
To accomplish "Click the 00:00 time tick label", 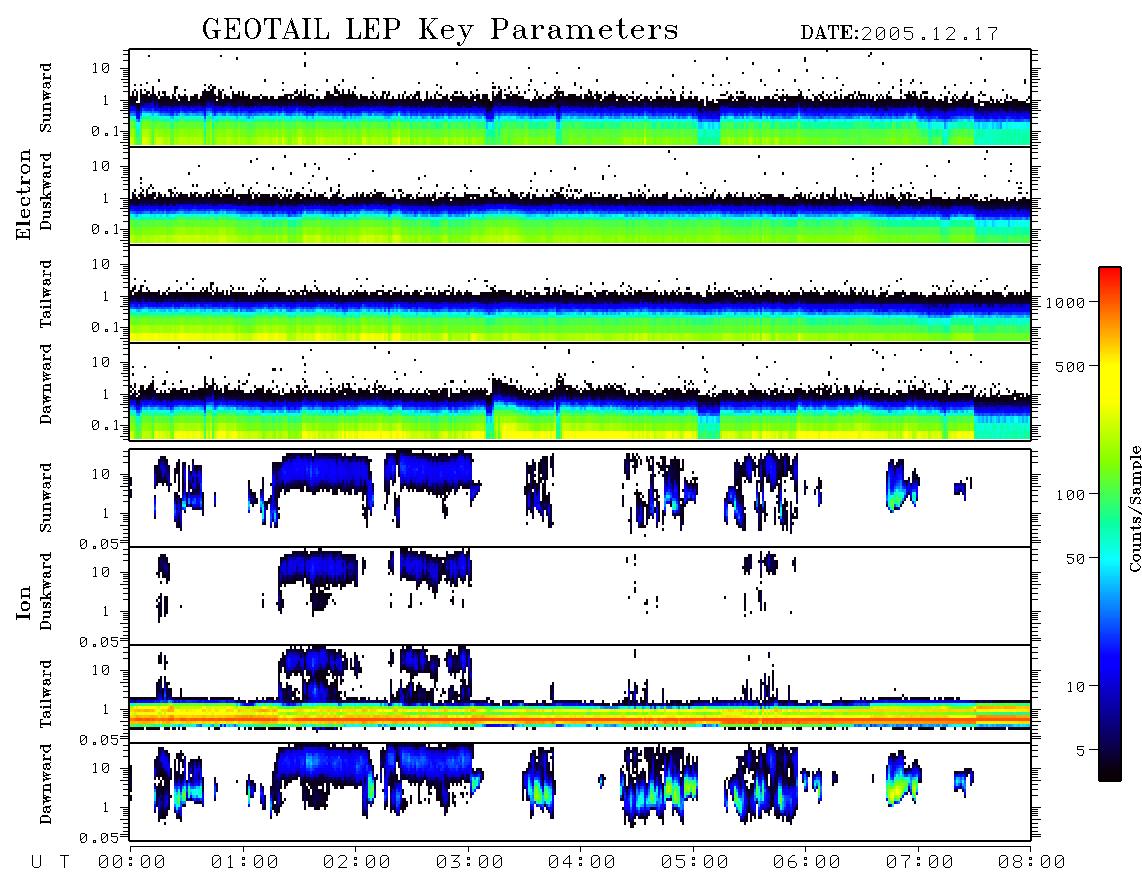I will [132, 862].
